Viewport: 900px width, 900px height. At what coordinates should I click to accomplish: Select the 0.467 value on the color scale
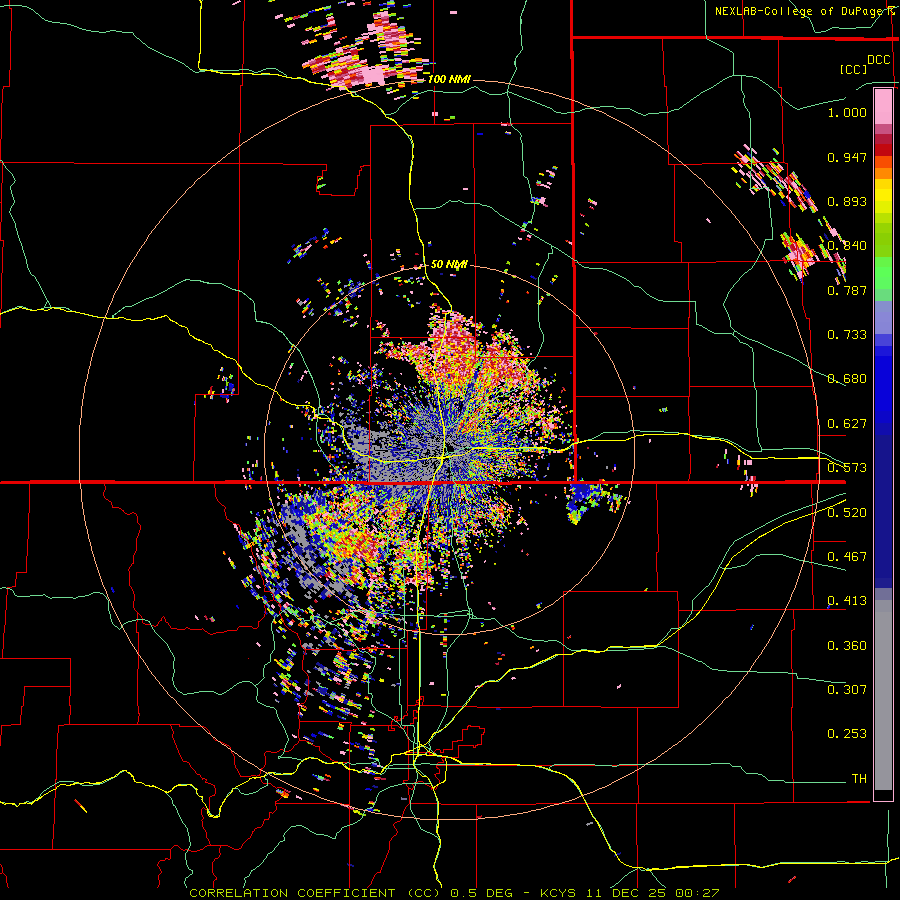coord(847,556)
